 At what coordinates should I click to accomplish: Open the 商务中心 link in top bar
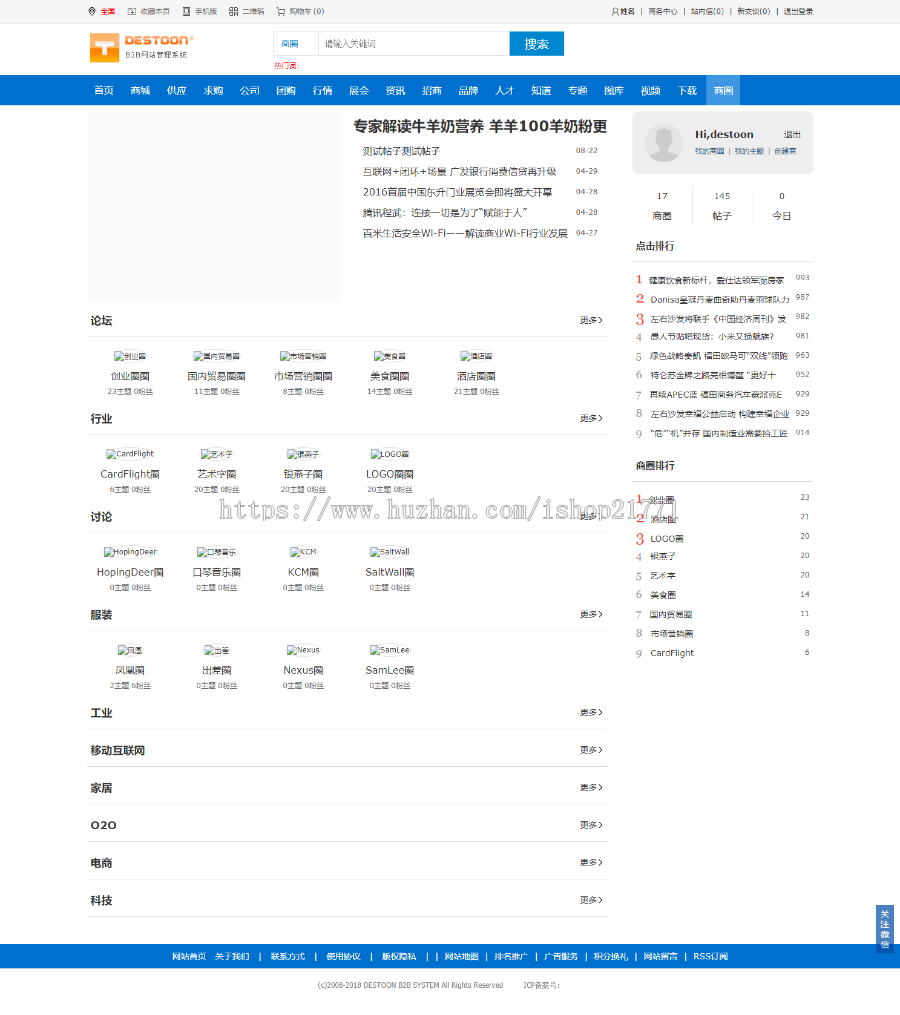(662, 11)
